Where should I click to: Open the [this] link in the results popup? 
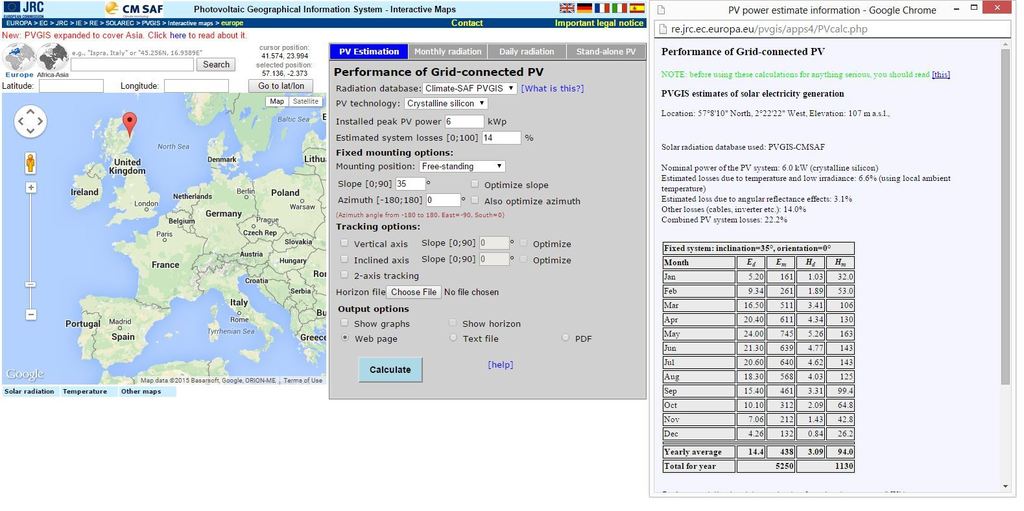[x=941, y=74]
